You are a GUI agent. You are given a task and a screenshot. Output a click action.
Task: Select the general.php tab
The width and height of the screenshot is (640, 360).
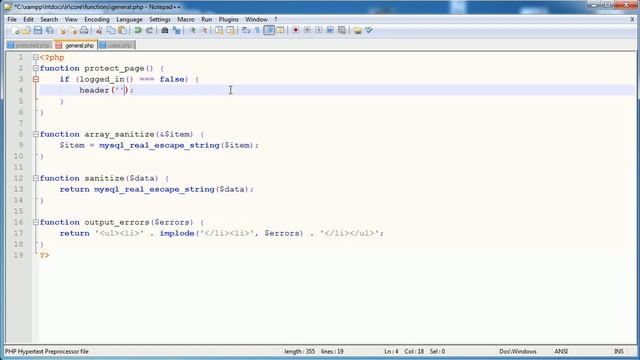(x=75, y=45)
